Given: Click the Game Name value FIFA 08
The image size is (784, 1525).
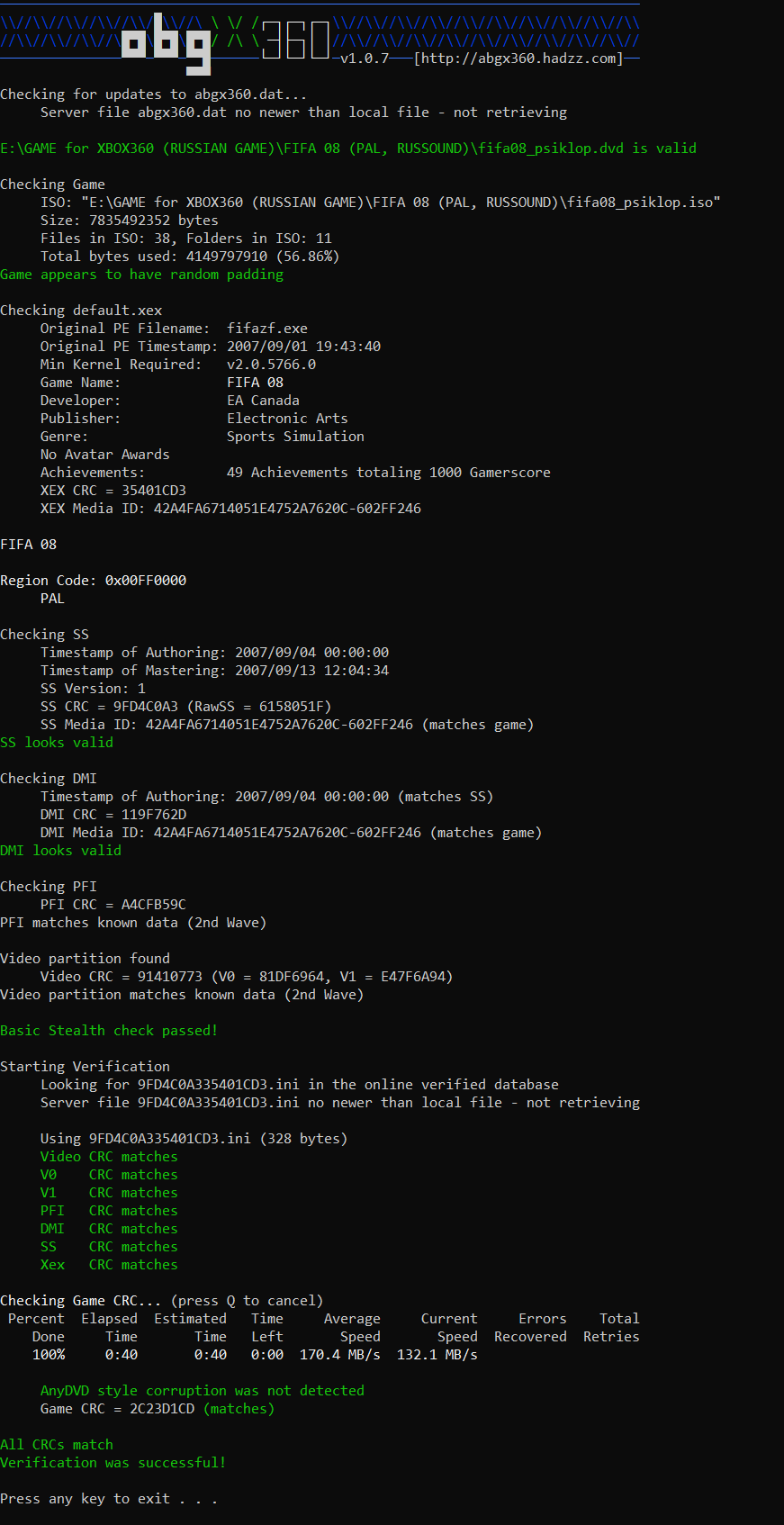Looking at the screenshot, I should (255, 383).
